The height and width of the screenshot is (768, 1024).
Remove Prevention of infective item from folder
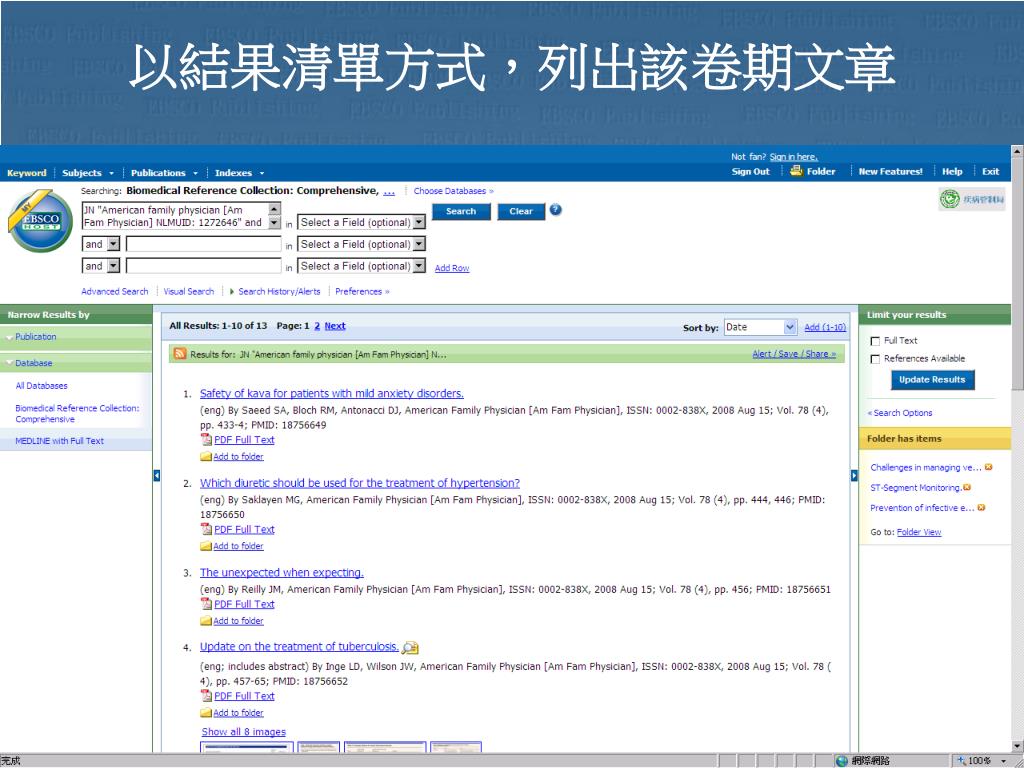[x=981, y=507]
